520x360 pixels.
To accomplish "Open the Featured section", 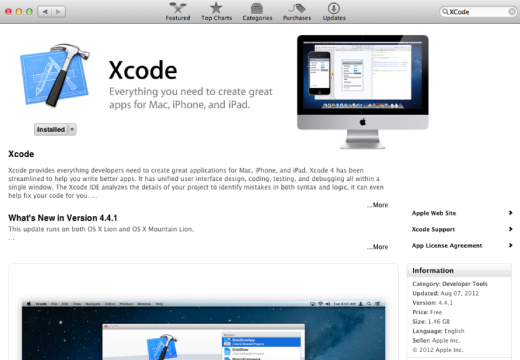I will click(x=178, y=12).
